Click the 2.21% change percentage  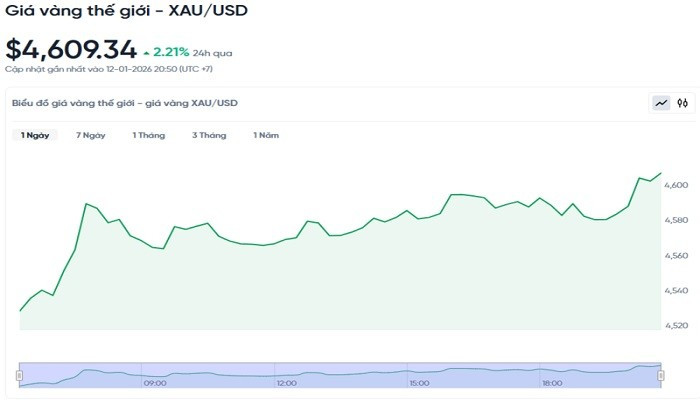tap(171, 52)
